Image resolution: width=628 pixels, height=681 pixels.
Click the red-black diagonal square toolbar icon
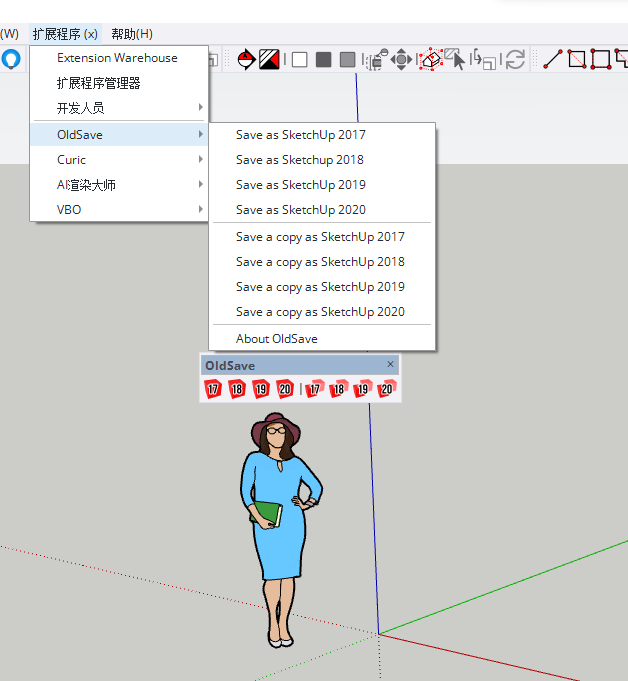[x=269, y=60]
